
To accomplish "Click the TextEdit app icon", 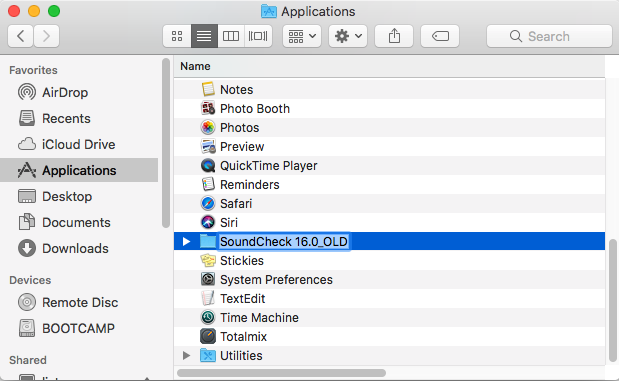I will pyautogui.click(x=208, y=298).
